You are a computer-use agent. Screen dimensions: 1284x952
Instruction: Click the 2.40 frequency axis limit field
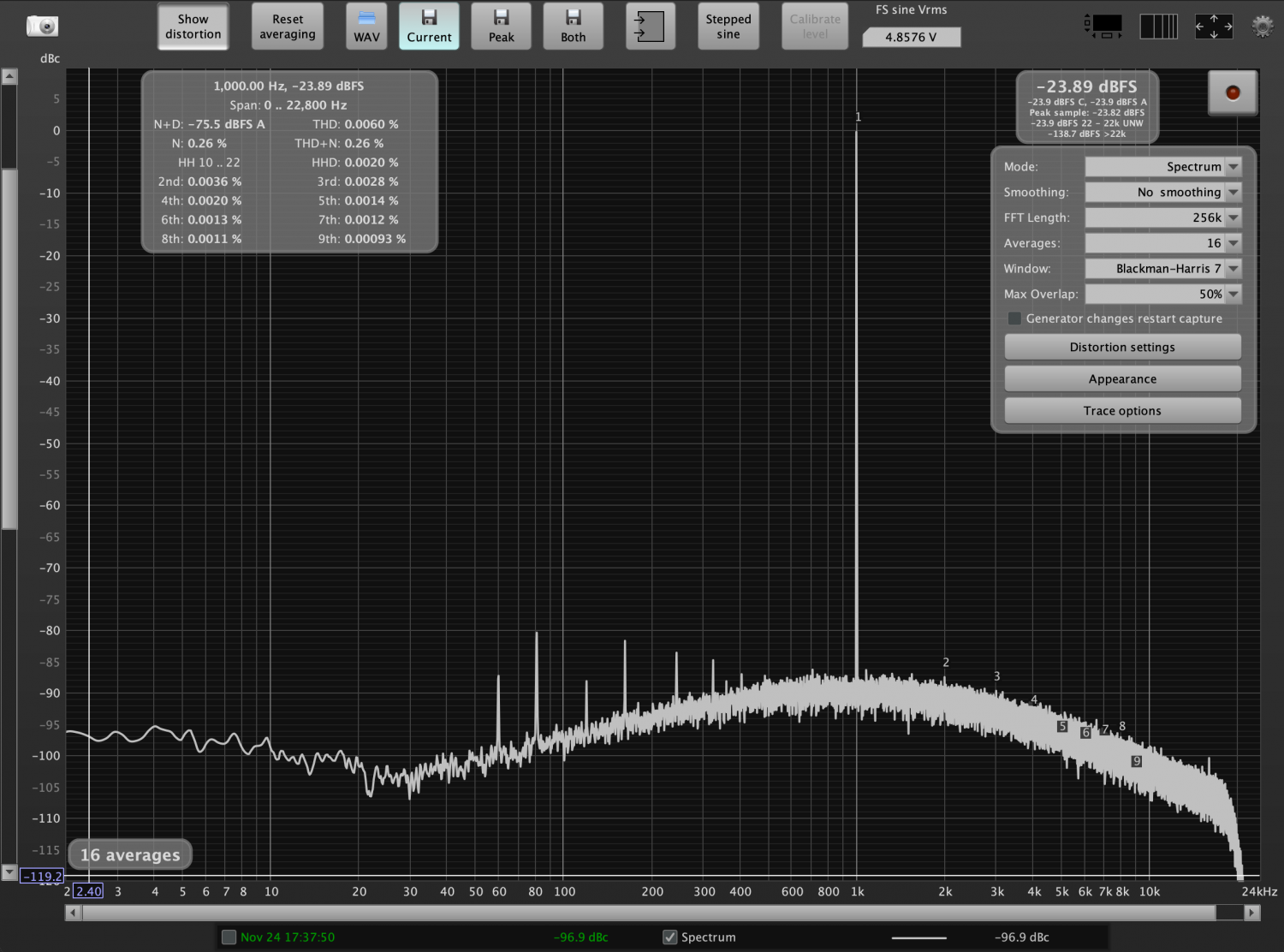[x=88, y=891]
